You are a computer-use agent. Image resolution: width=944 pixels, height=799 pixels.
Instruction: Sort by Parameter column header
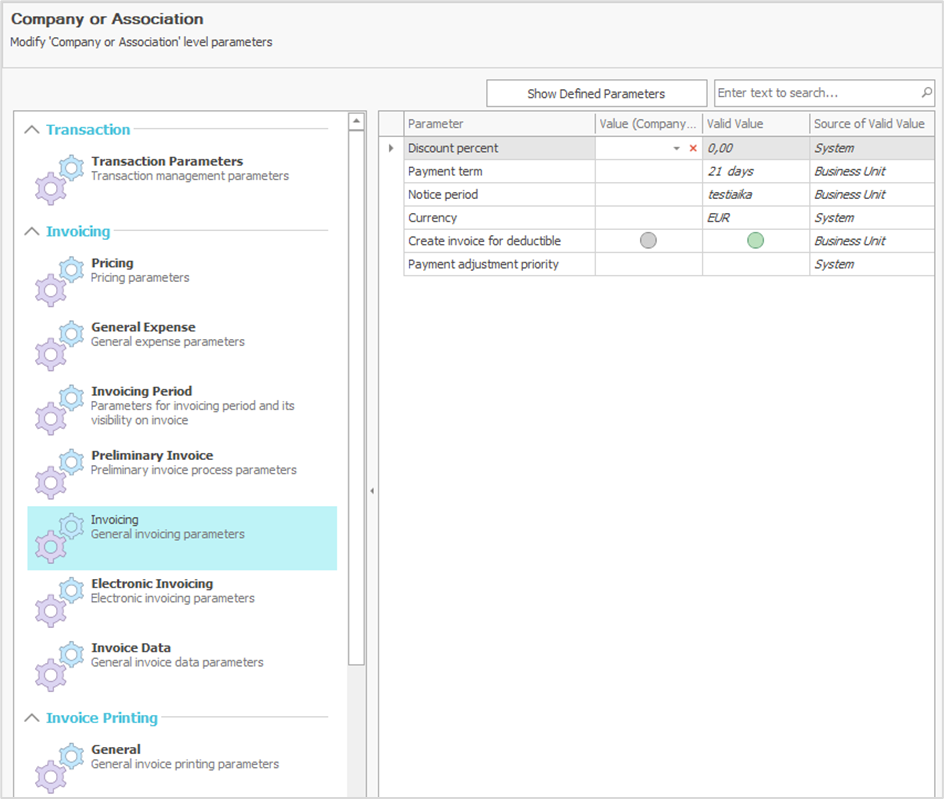tap(498, 124)
